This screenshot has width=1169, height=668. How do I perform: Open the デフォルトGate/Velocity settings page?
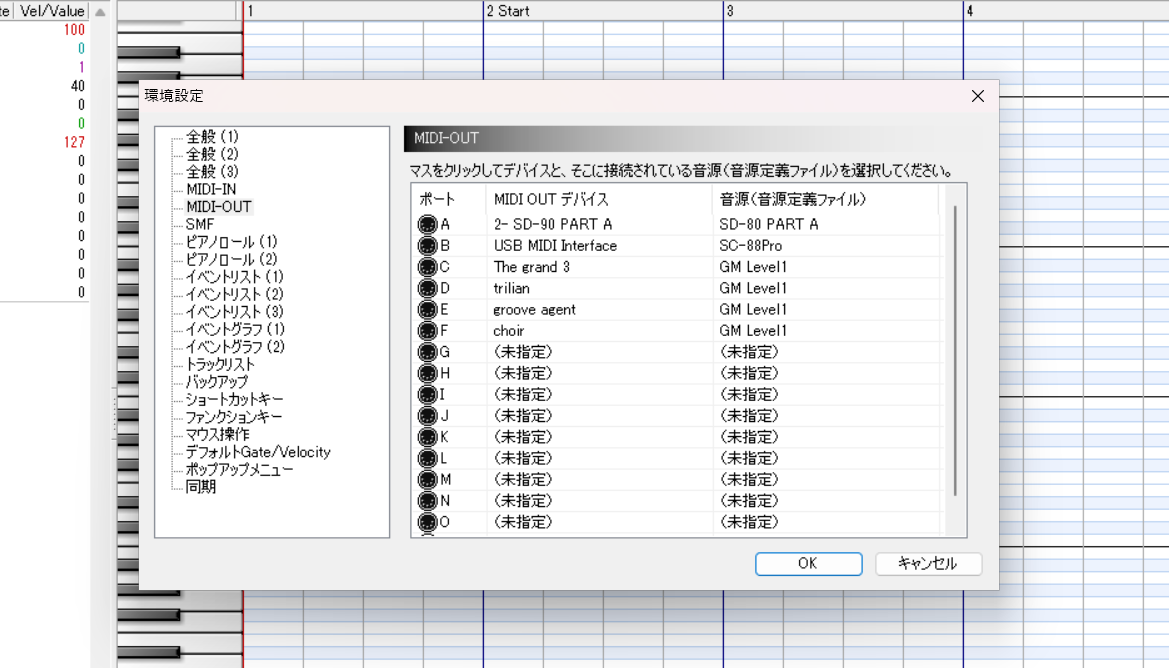258,452
